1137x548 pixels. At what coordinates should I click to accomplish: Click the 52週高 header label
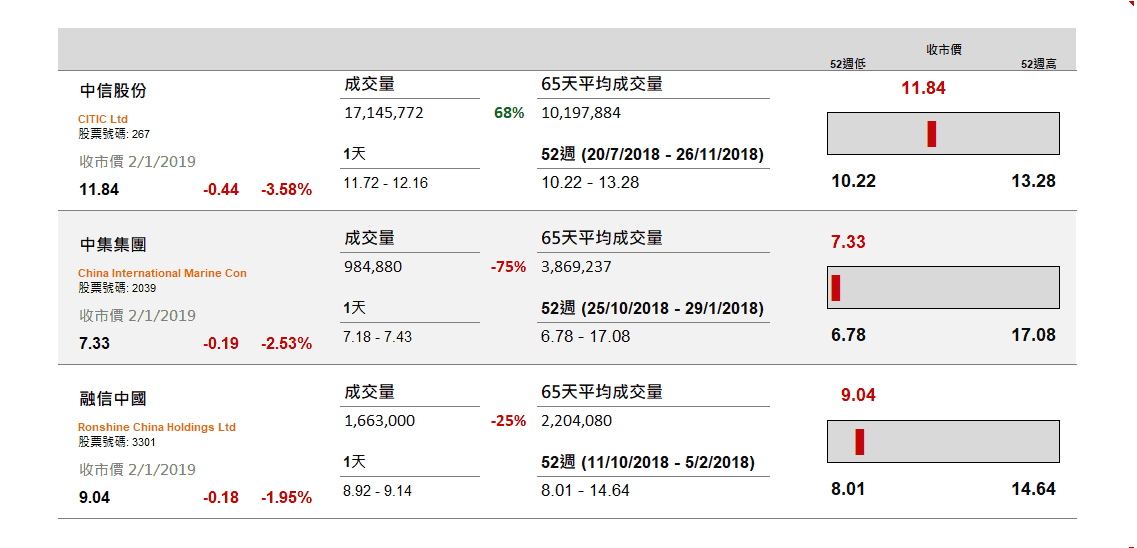tap(1038, 64)
